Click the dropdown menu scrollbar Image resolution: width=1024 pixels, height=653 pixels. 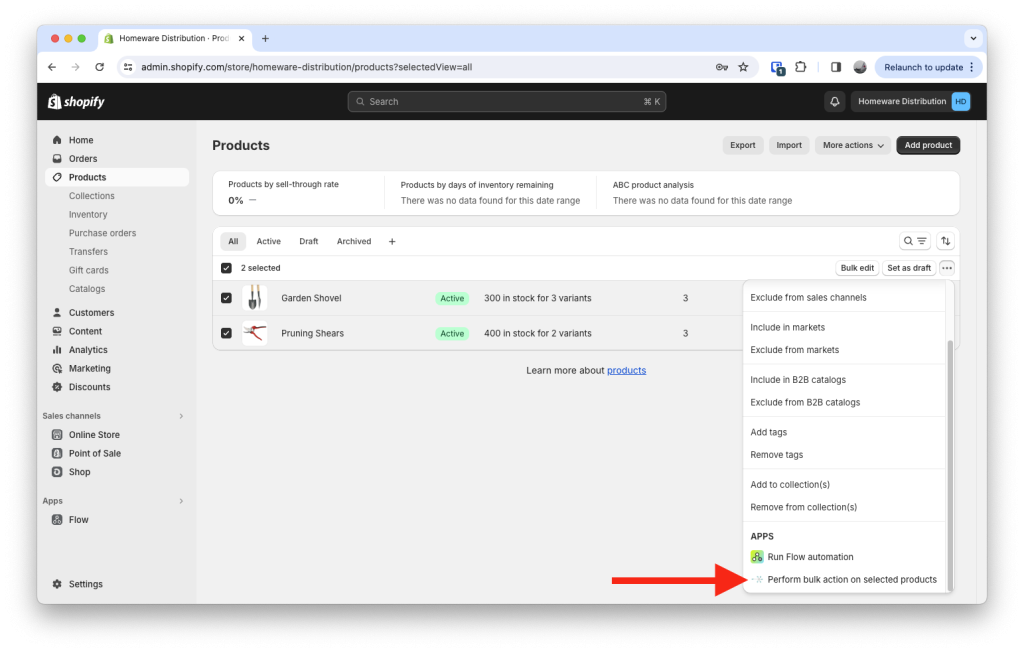[x=950, y=465]
